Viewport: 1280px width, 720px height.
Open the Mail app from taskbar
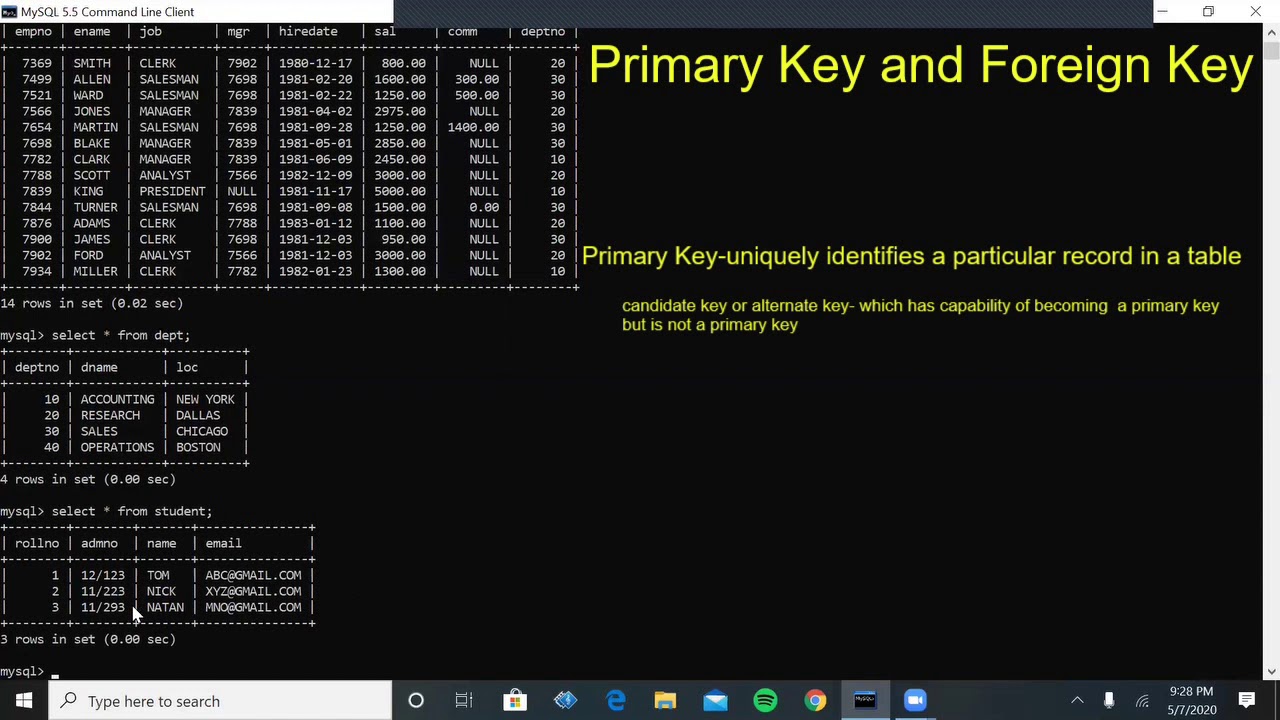pos(715,701)
